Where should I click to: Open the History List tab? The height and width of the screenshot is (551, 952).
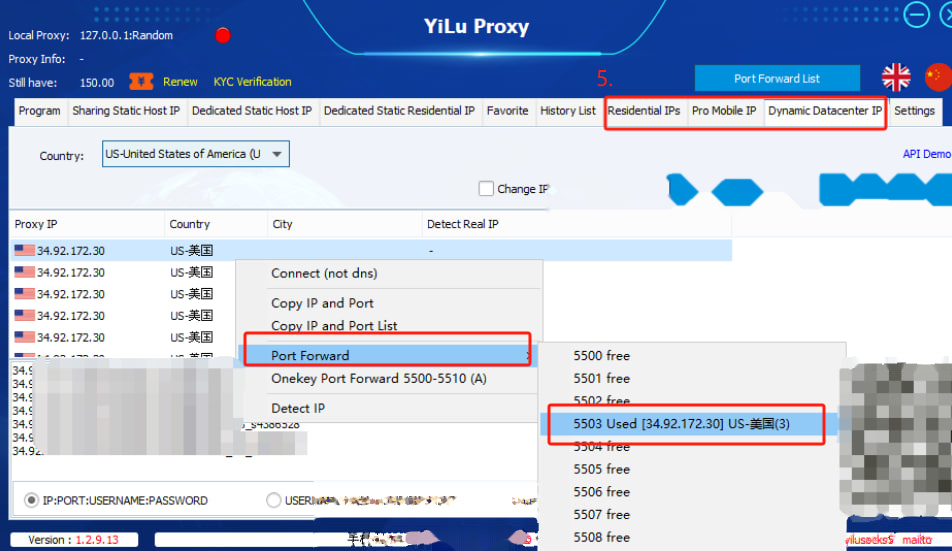click(568, 111)
